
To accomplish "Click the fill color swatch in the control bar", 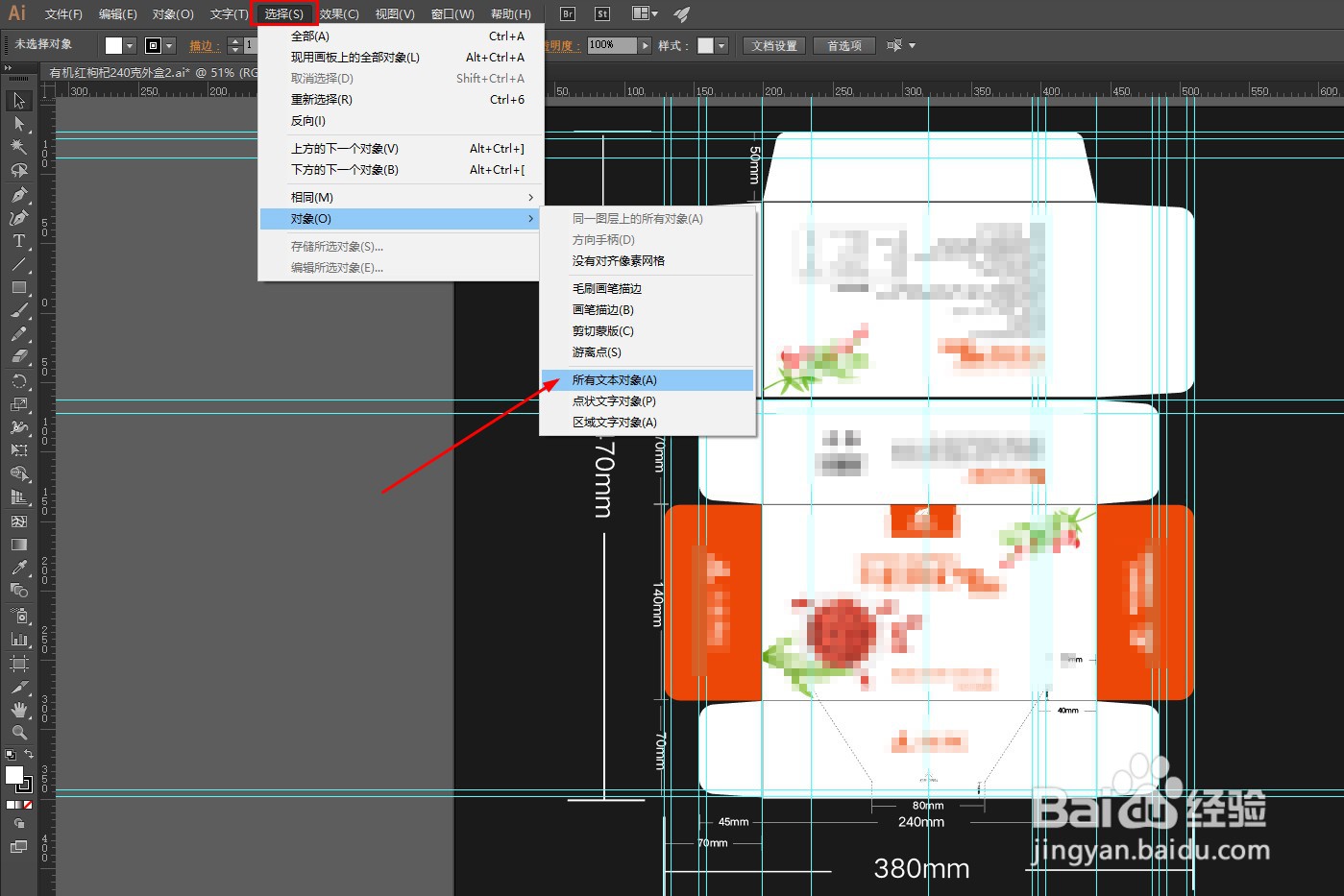I will [113, 45].
